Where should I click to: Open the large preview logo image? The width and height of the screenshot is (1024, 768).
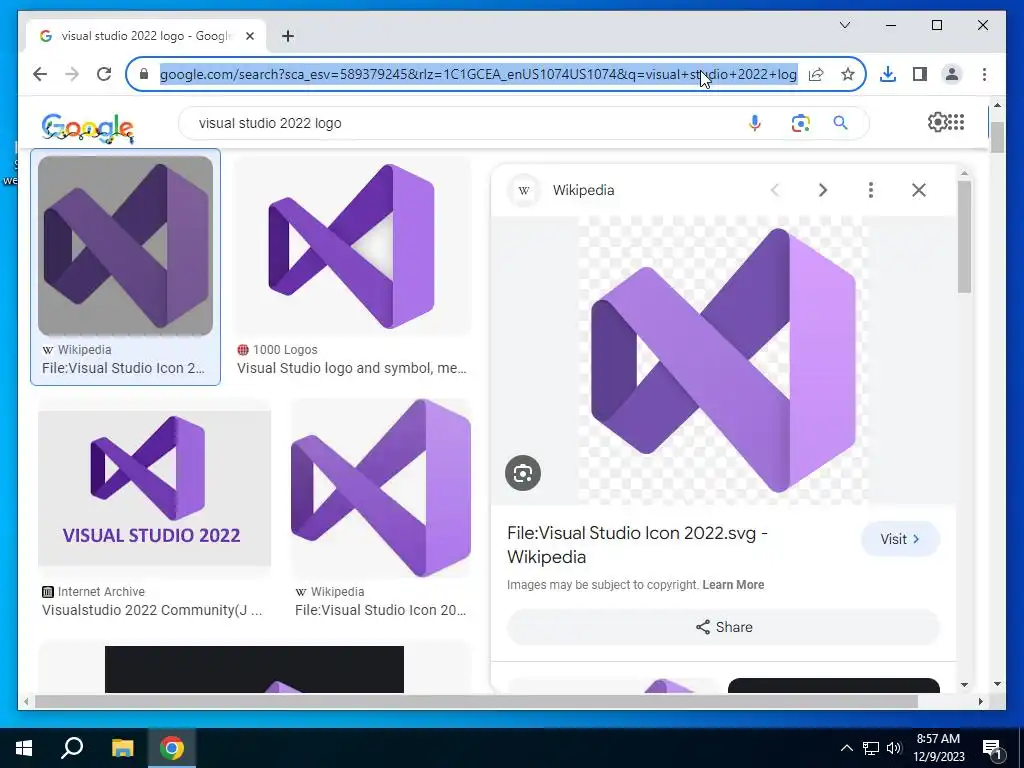click(x=723, y=360)
